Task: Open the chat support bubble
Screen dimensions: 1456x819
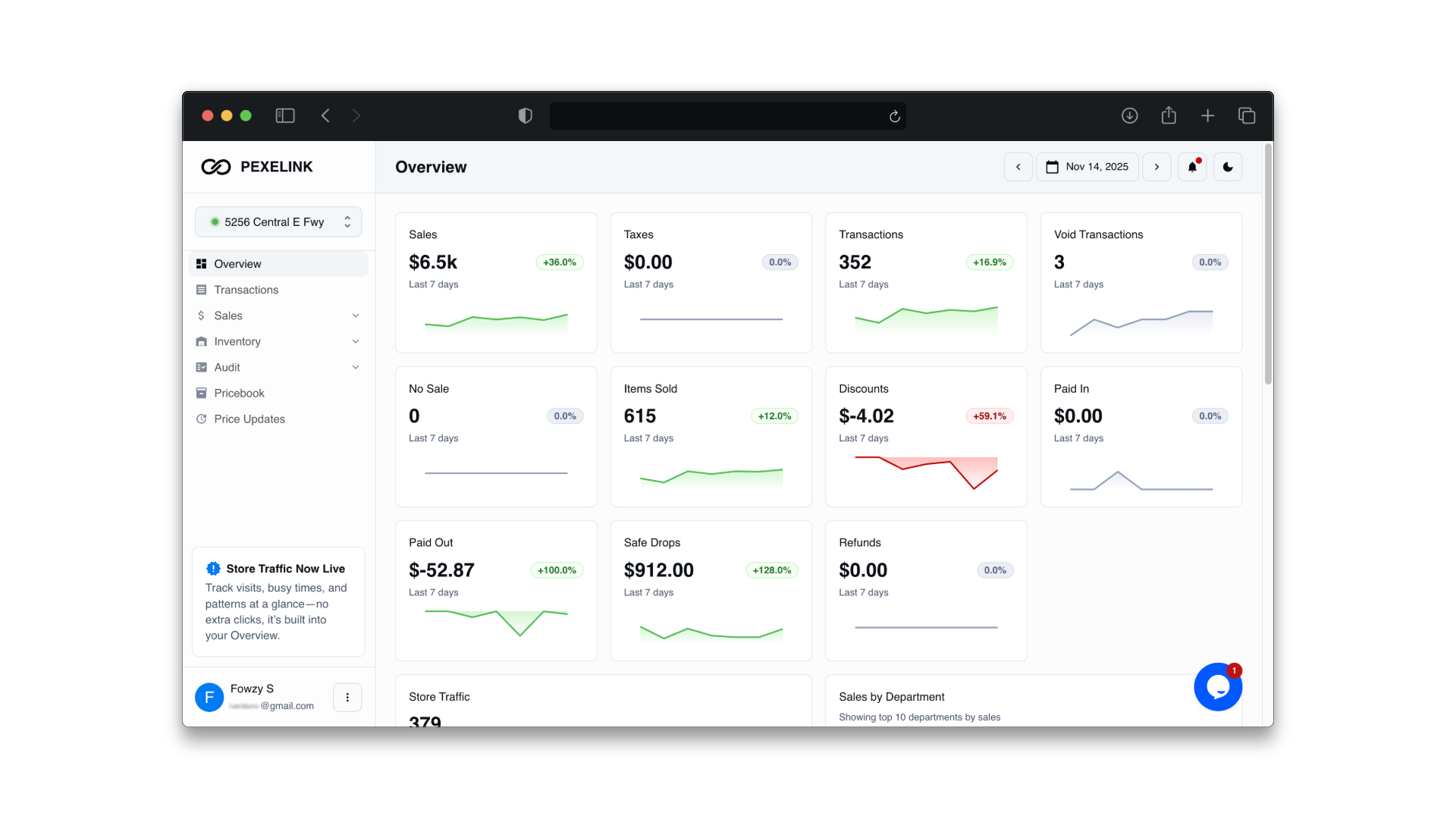Action: click(1218, 686)
